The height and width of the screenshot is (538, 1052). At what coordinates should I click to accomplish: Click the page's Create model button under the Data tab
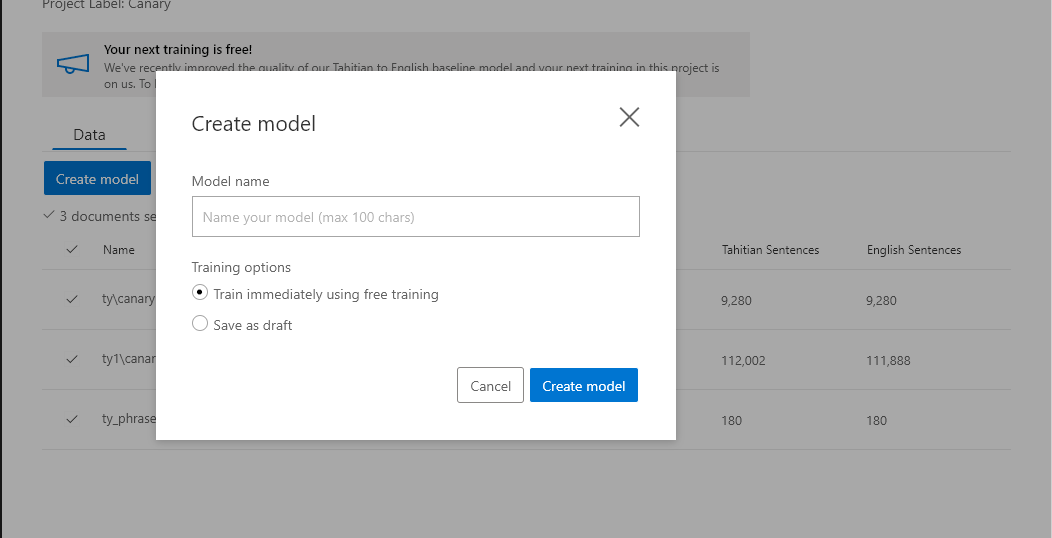point(97,179)
